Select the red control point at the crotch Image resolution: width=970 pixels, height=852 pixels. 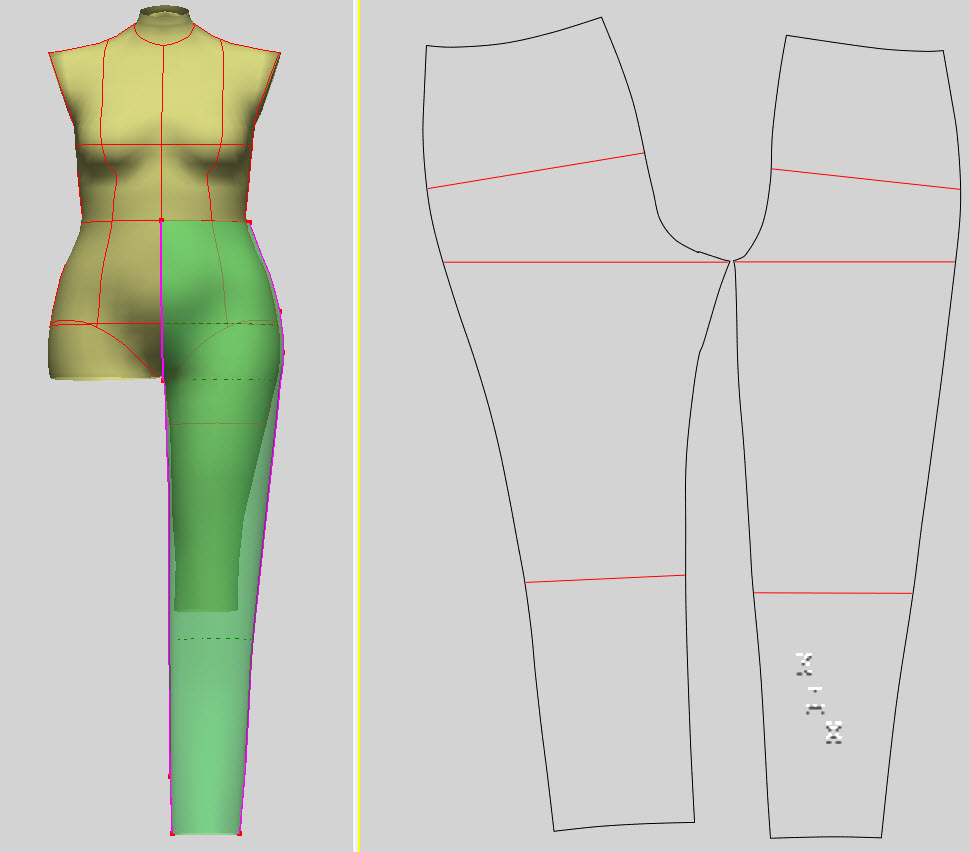click(163, 380)
